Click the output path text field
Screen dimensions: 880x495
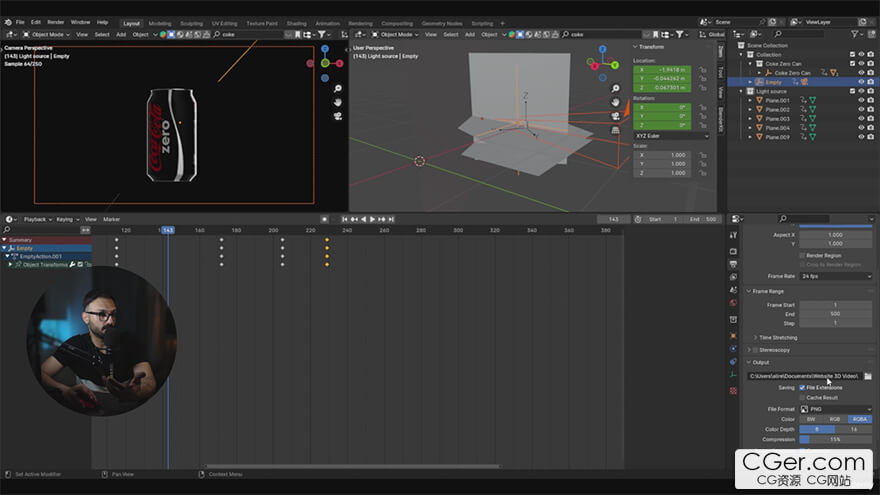coord(804,376)
